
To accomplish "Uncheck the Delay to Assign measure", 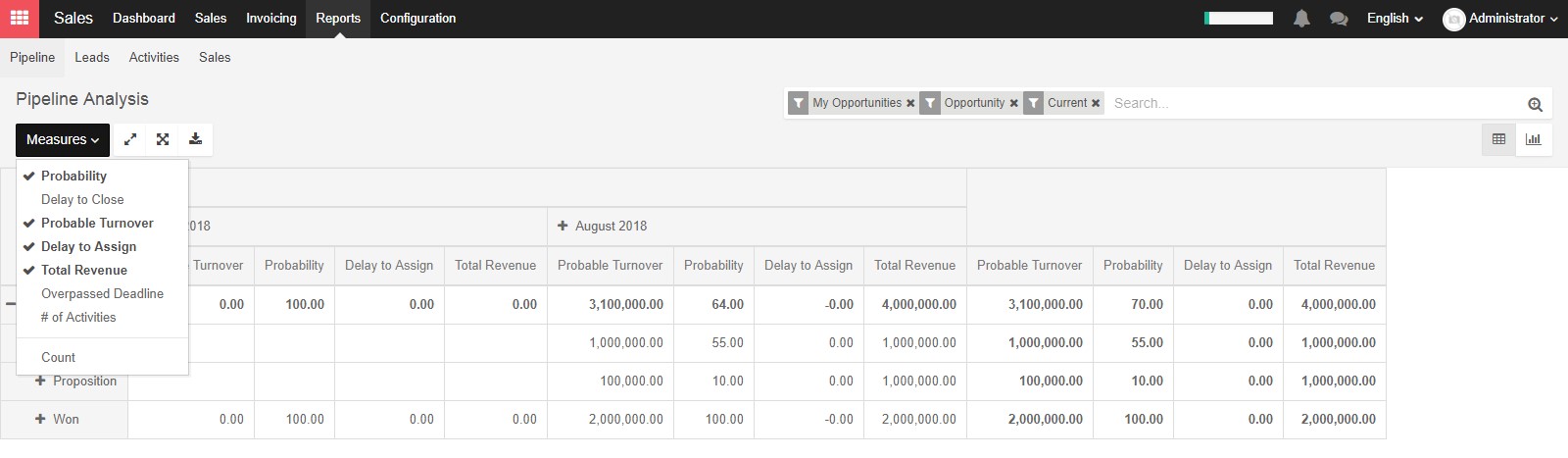I will (102, 246).
